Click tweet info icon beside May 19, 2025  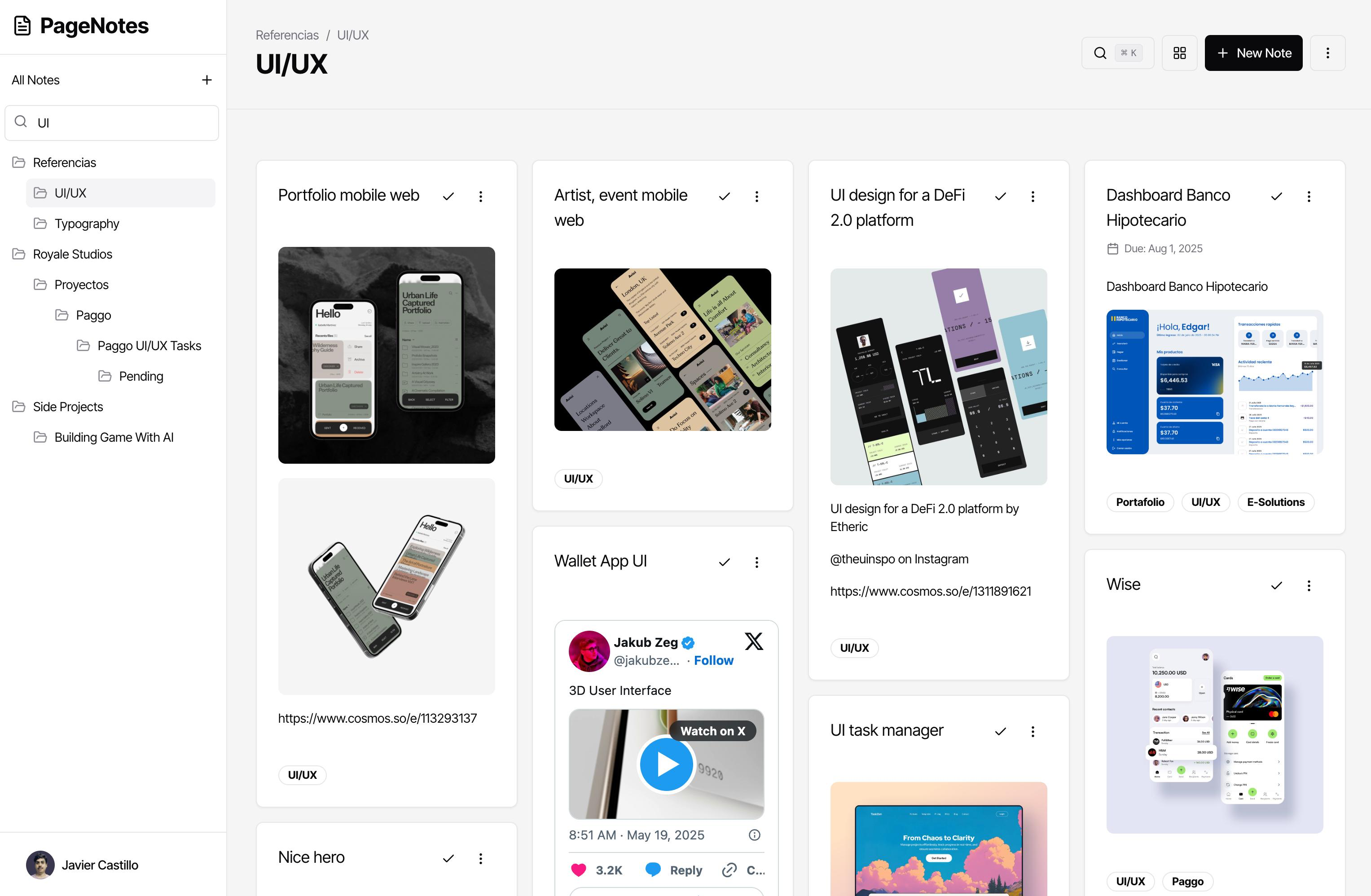click(x=754, y=835)
